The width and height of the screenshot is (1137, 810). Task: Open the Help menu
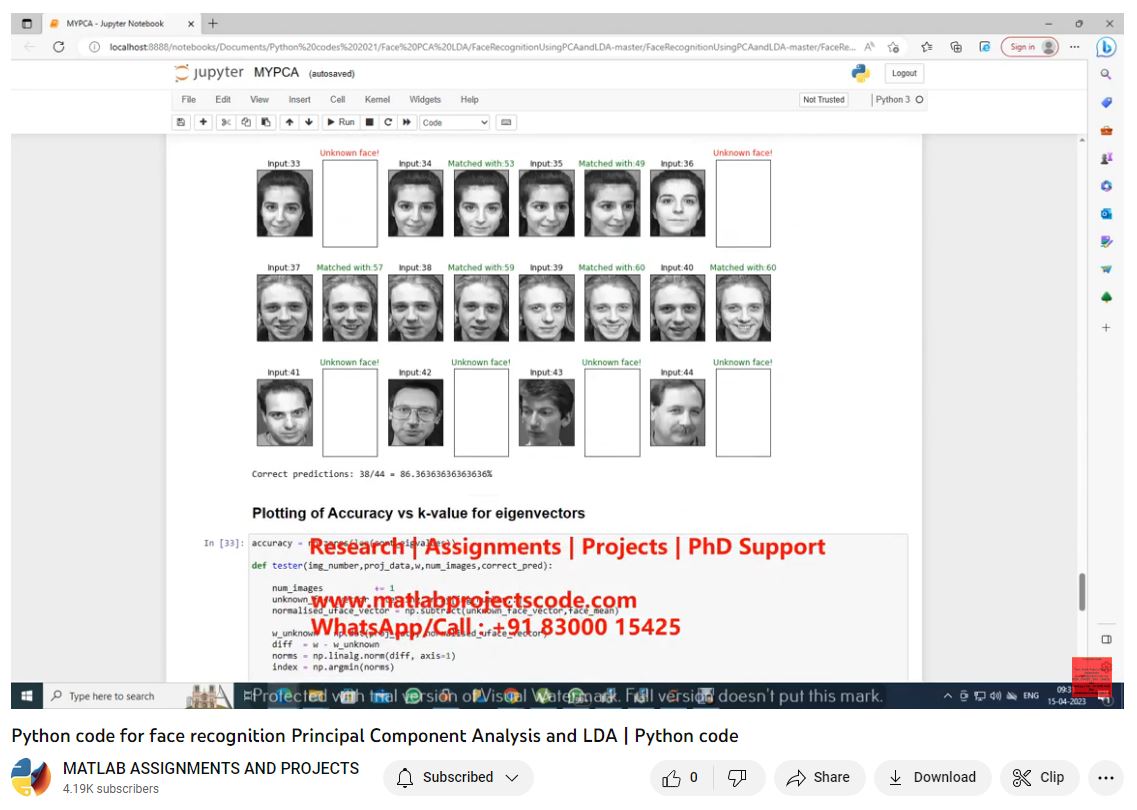click(469, 99)
